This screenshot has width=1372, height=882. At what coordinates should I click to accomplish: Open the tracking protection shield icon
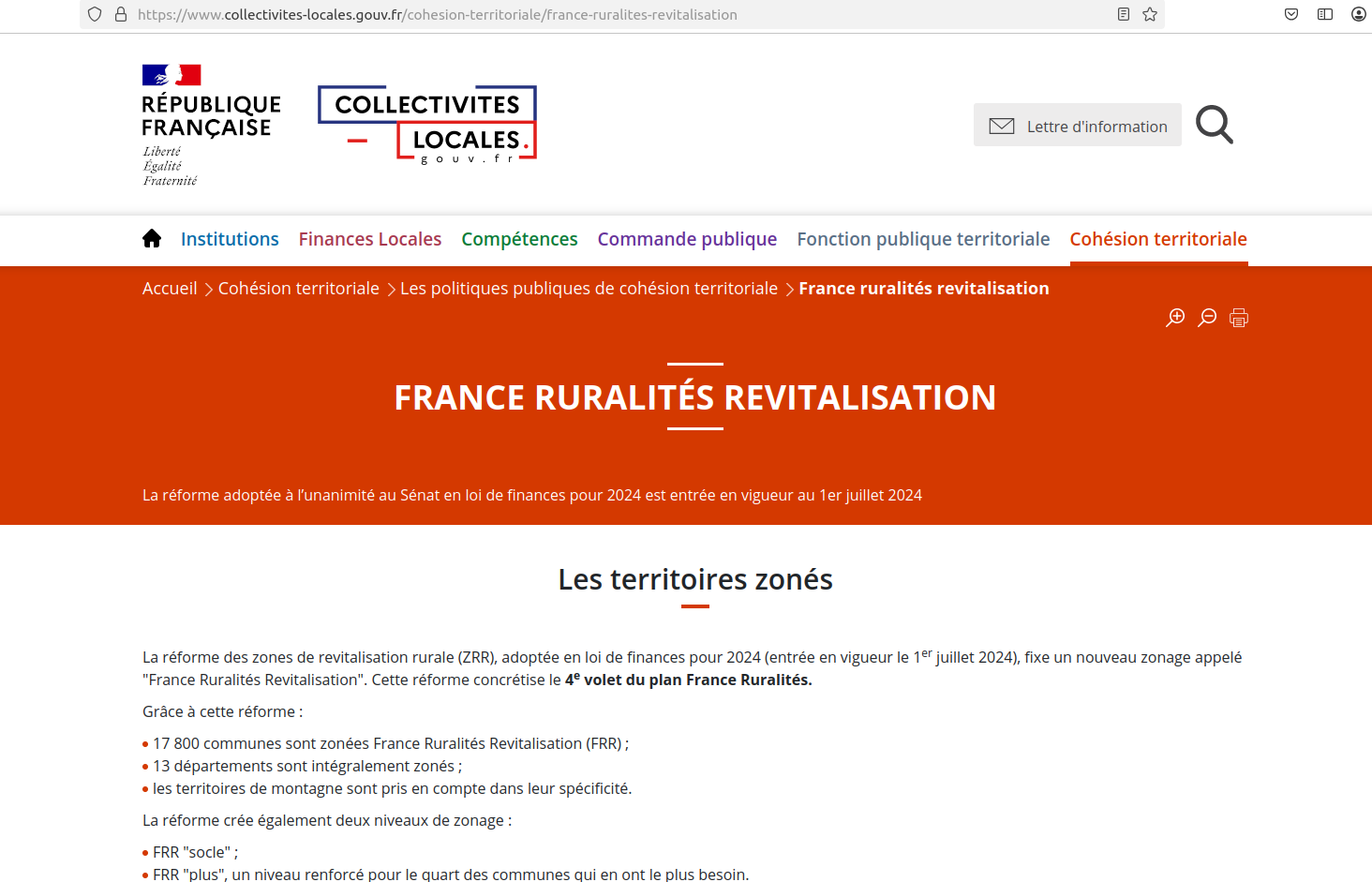click(x=95, y=14)
